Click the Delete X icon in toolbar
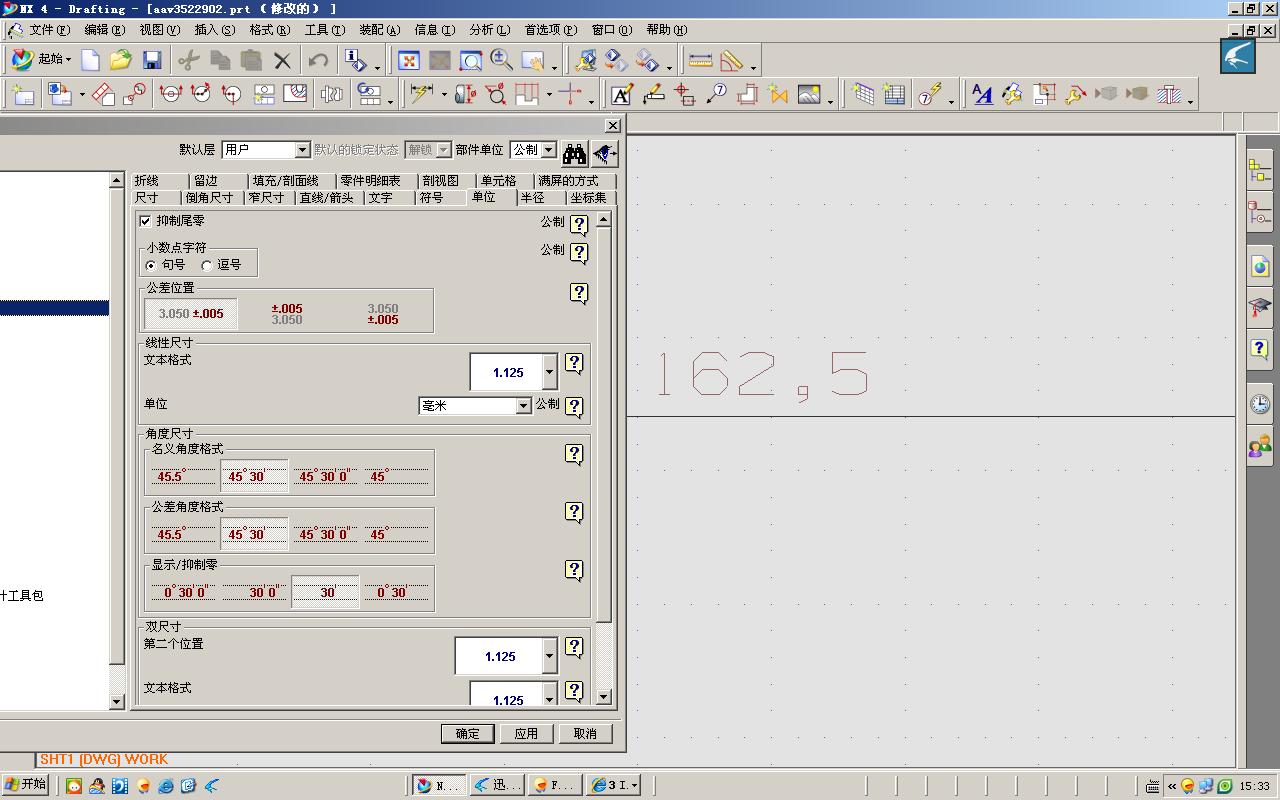Viewport: 1280px width, 800px height. tap(282, 61)
